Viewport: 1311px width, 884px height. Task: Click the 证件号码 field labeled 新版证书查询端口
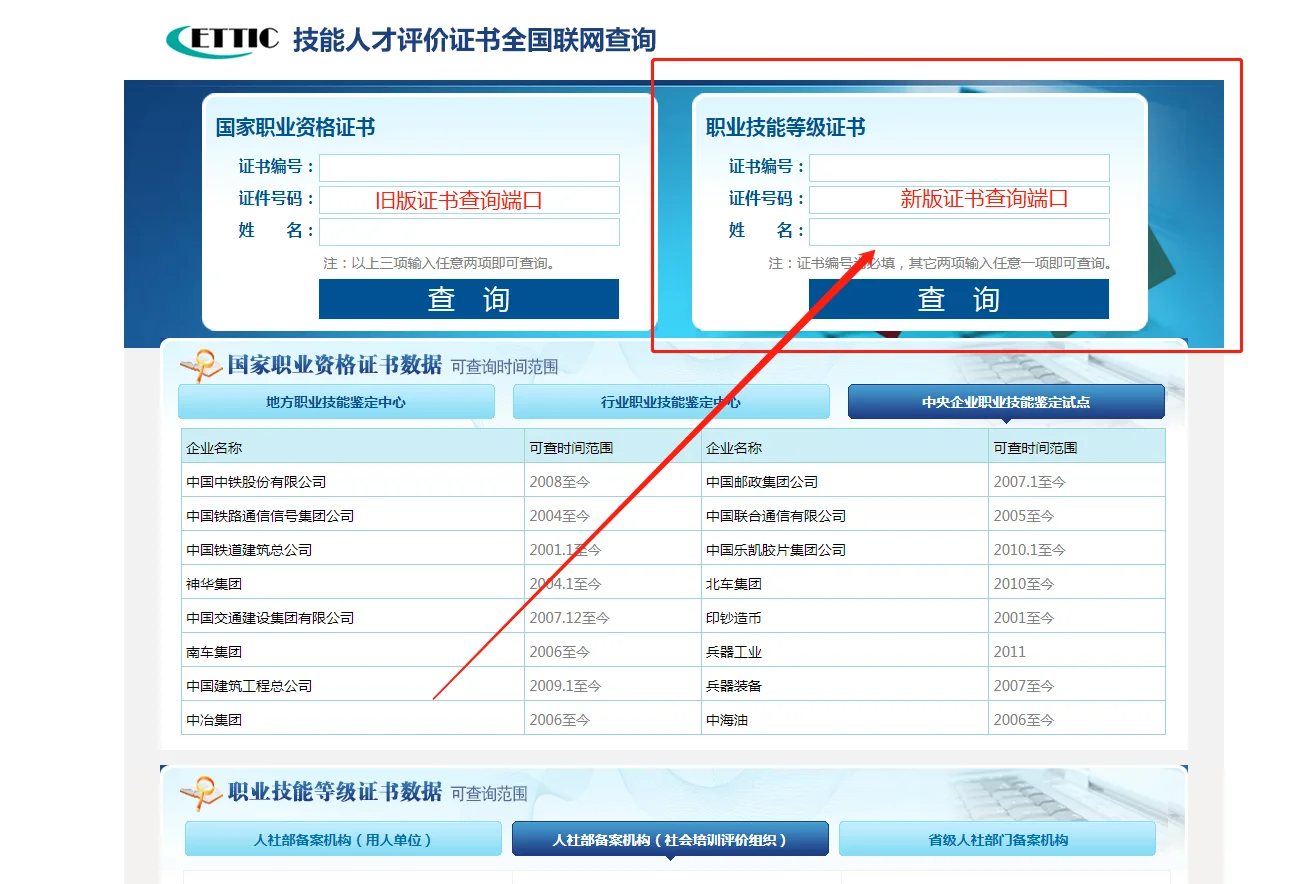click(x=958, y=199)
